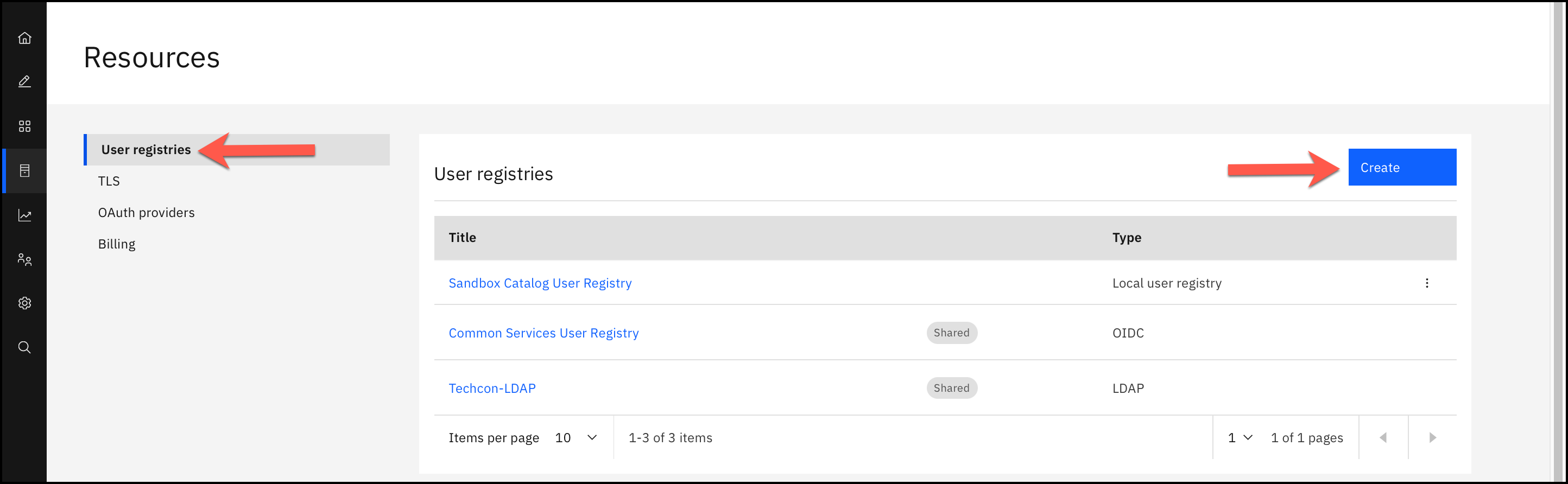Open the Manage grid icon

coord(24,126)
